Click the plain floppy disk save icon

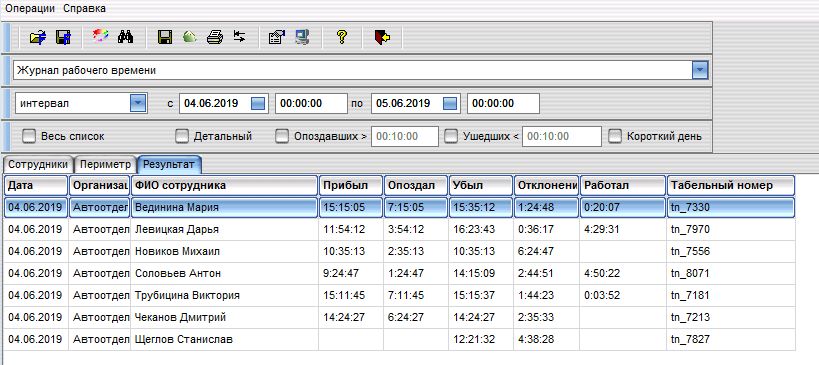[165, 37]
